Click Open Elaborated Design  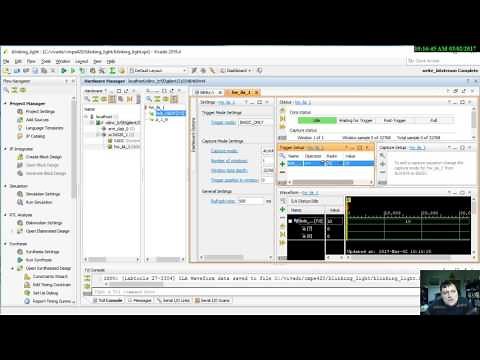[47, 231]
